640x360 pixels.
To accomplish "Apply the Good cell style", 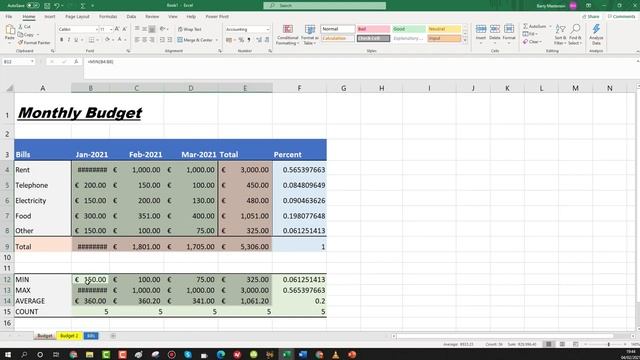I will [409, 29].
